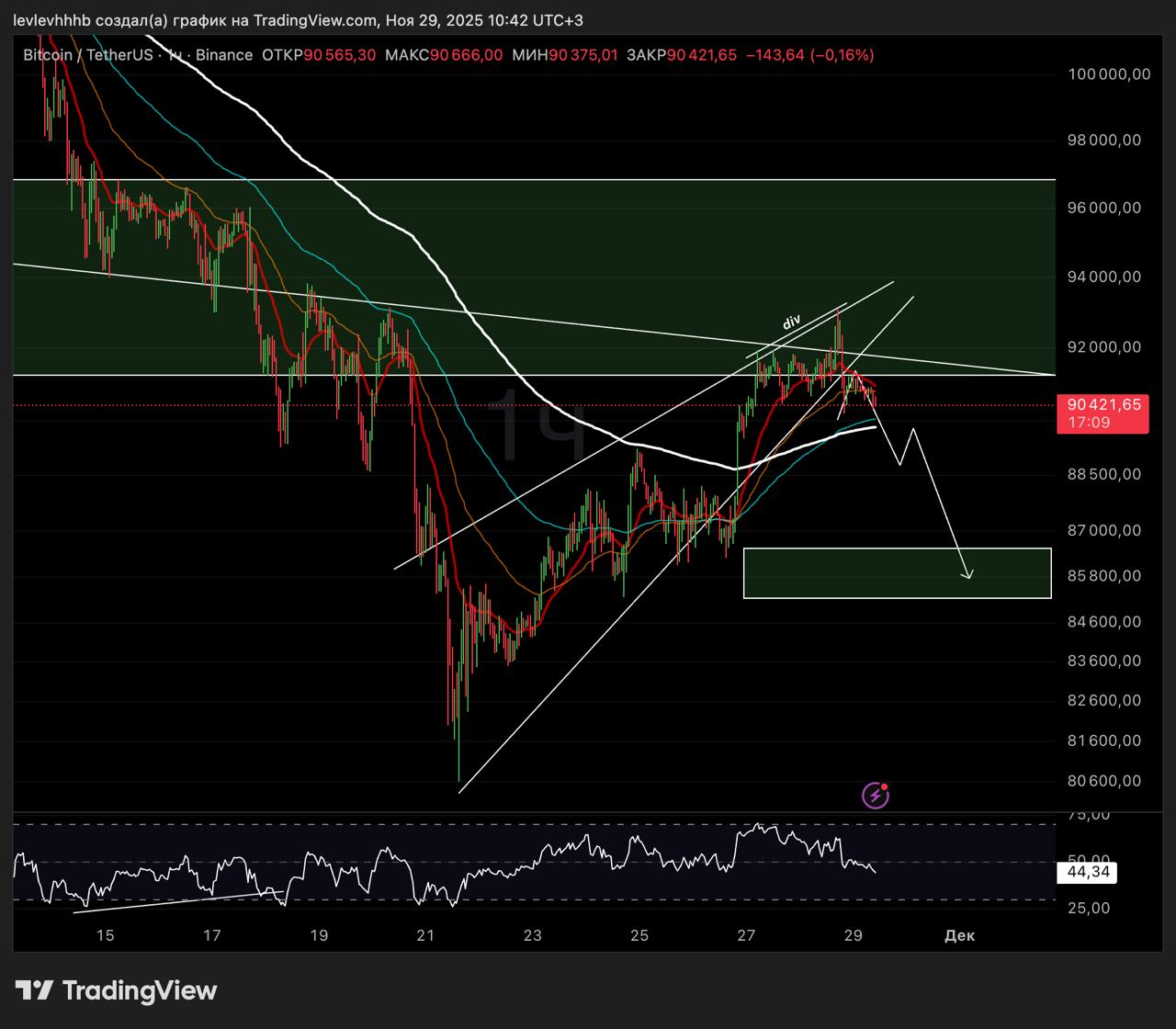Click the header caption with TradingView.com date
The width and height of the screenshot is (1176, 1029).
tap(298, 20)
